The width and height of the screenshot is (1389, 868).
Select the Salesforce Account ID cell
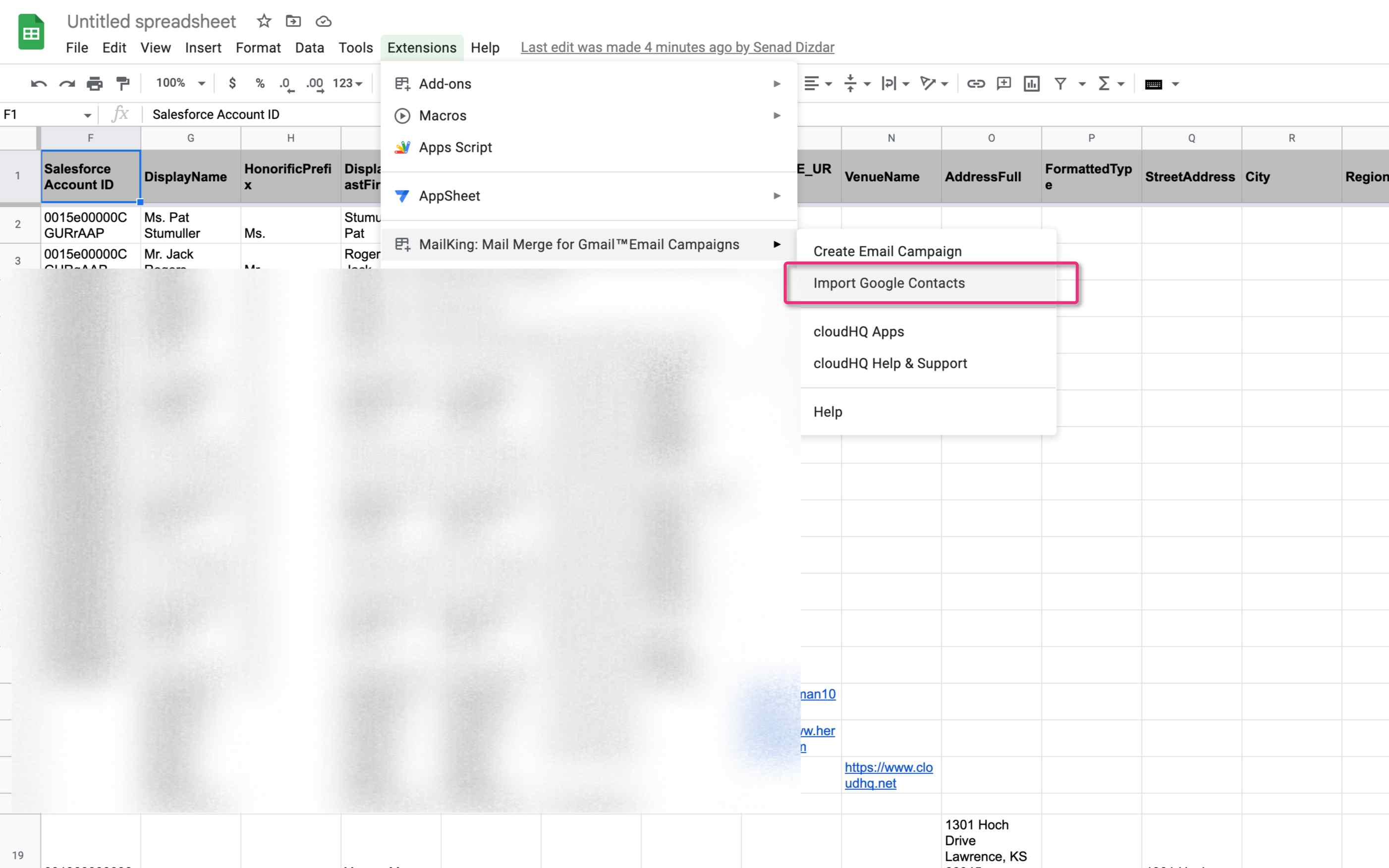[x=91, y=177]
